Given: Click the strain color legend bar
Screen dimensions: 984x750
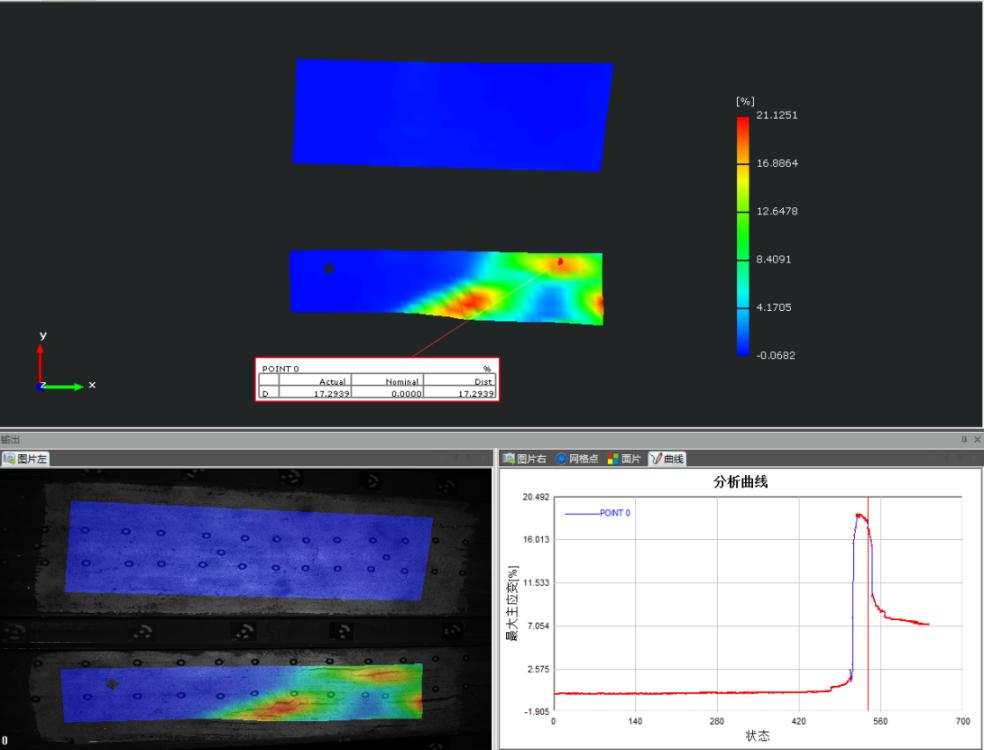Looking at the screenshot, I should pyautogui.click(x=742, y=236).
